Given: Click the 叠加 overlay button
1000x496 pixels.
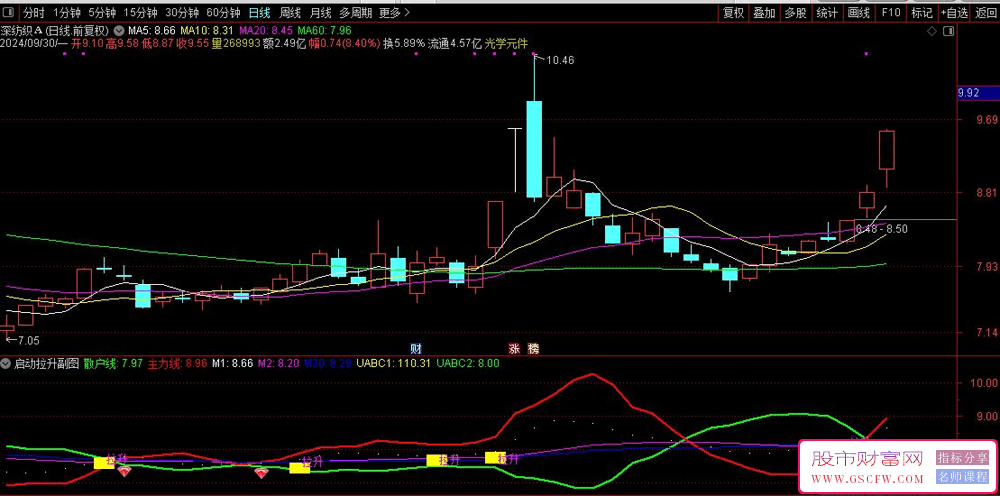Looking at the screenshot, I should click(764, 12).
